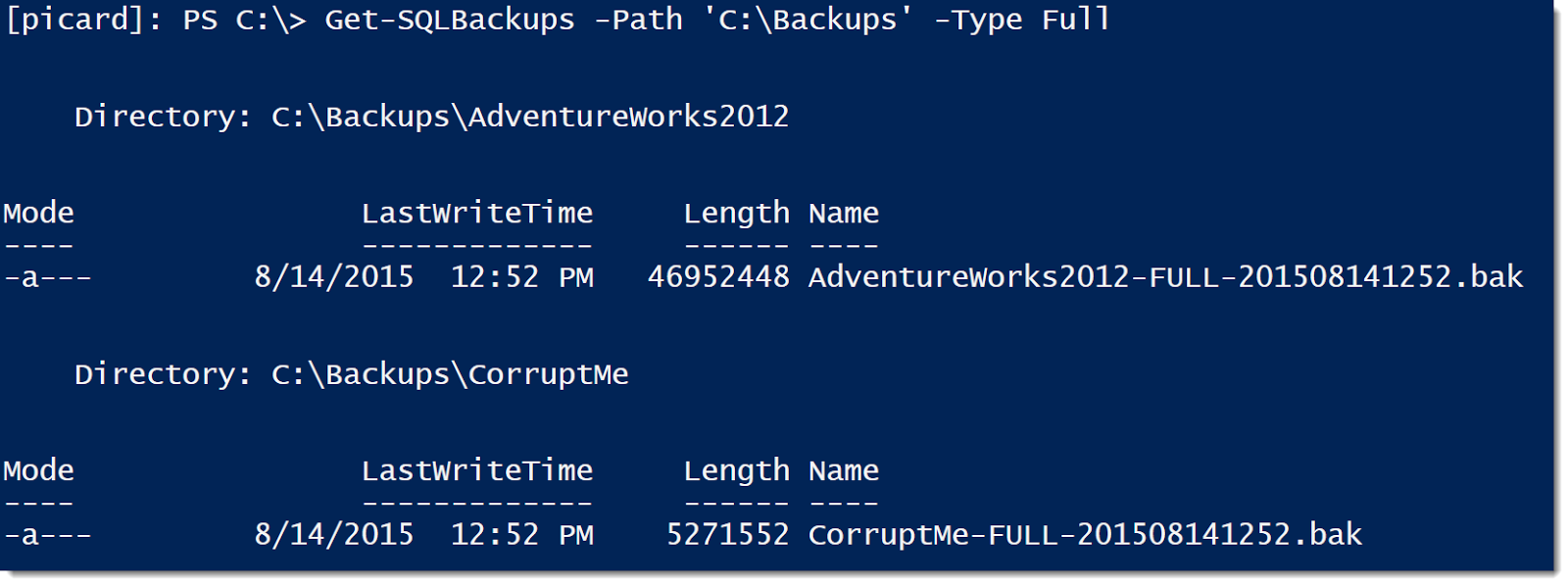Click the LastWriteTime header under CorruptMe
The image size is (1568, 585).
[477, 471]
